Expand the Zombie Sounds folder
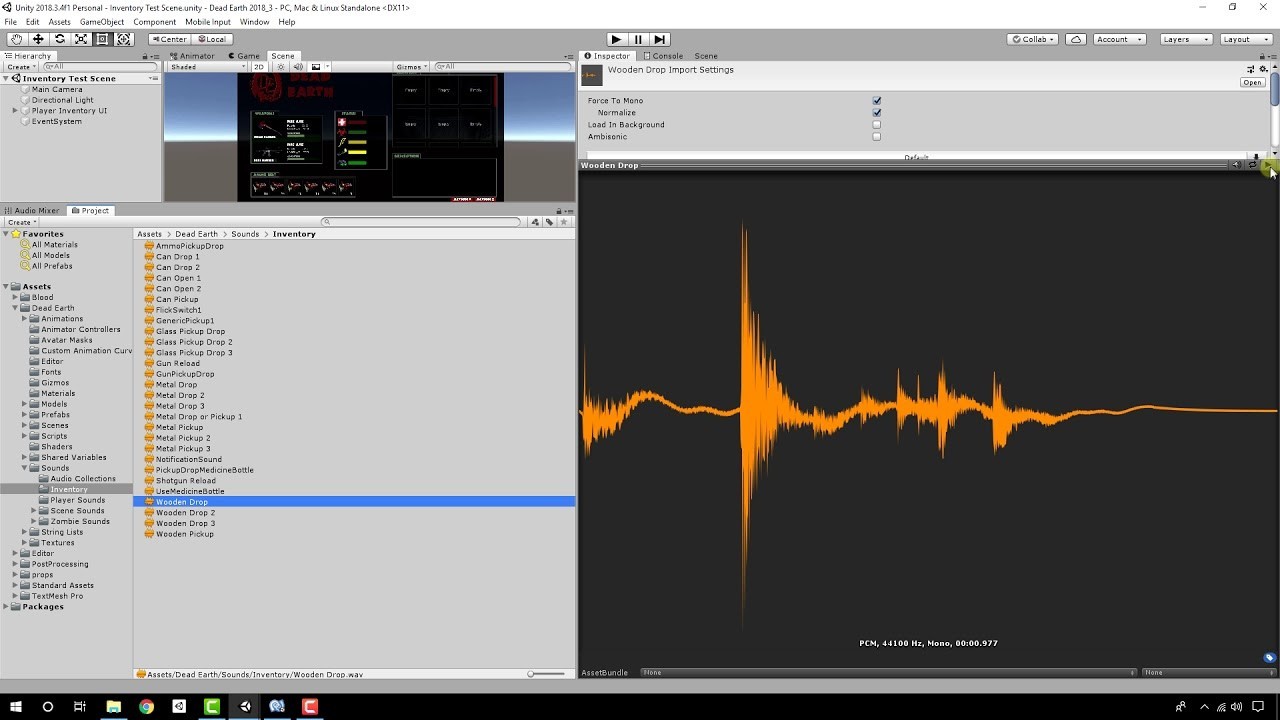 (x=34, y=522)
